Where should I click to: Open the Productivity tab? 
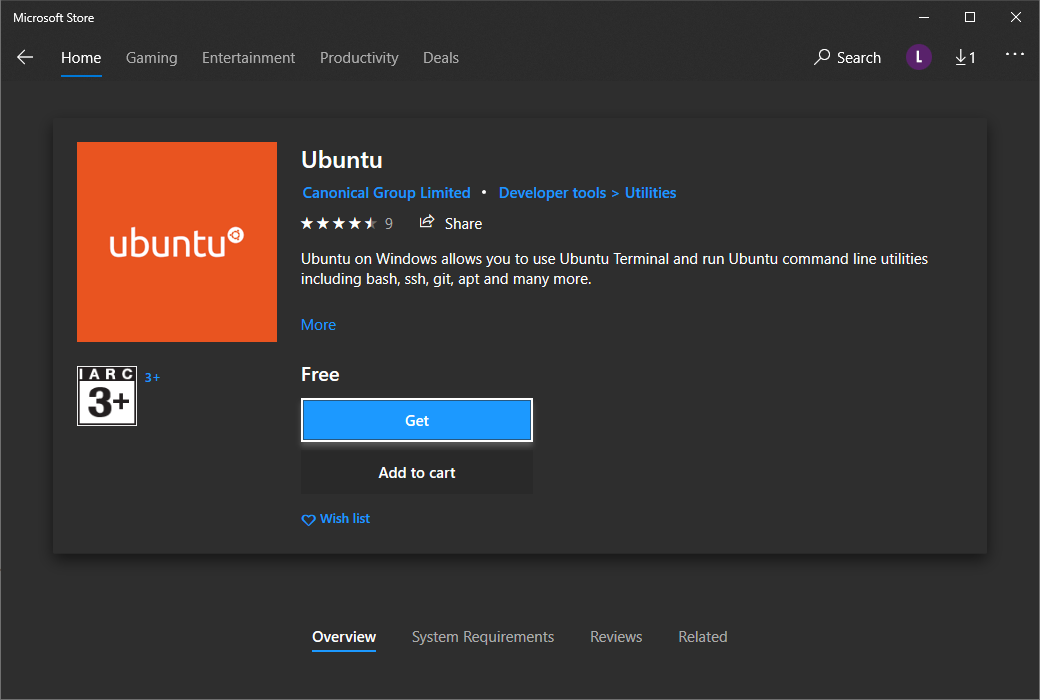(x=359, y=58)
